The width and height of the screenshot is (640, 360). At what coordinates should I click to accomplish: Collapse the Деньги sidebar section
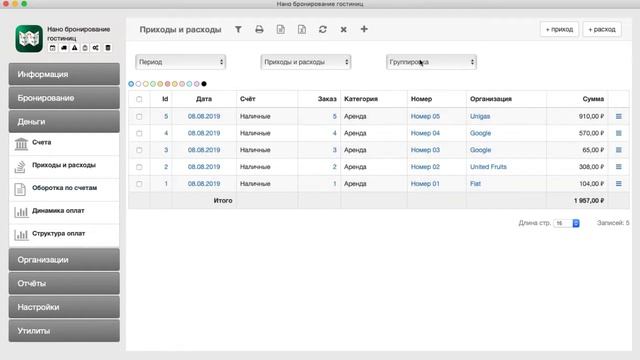(64, 122)
